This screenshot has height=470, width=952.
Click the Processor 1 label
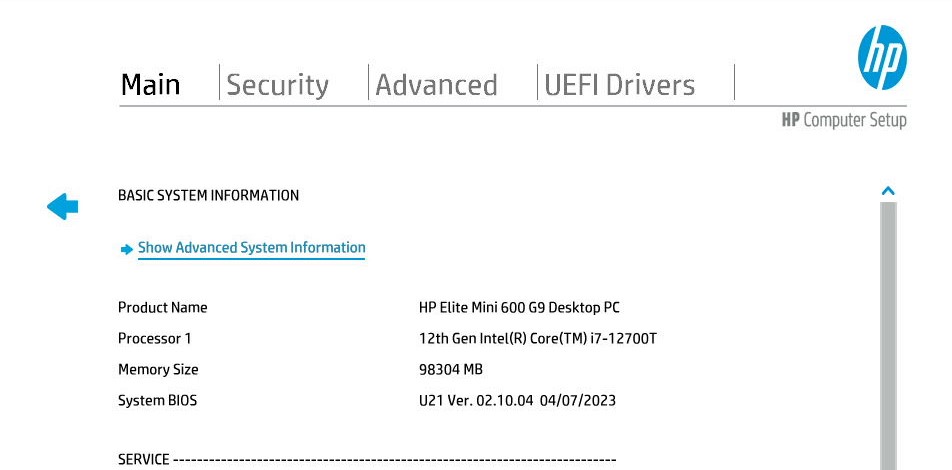(155, 339)
